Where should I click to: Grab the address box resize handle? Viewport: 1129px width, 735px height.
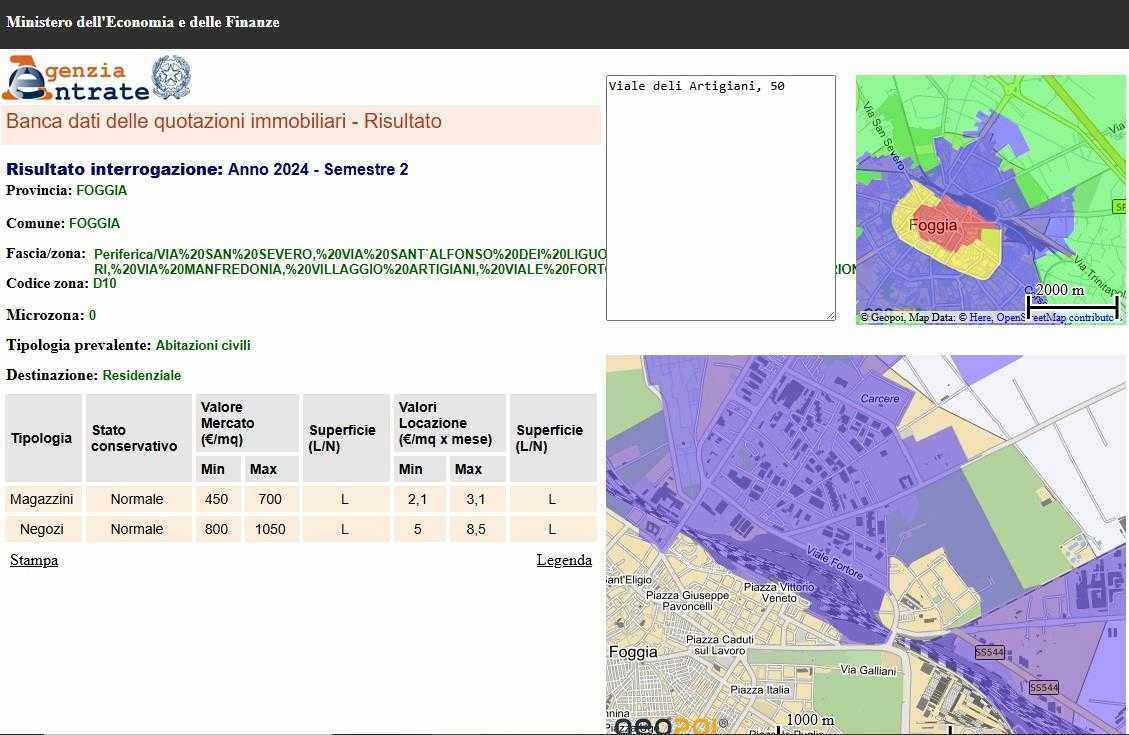[829, 315]
